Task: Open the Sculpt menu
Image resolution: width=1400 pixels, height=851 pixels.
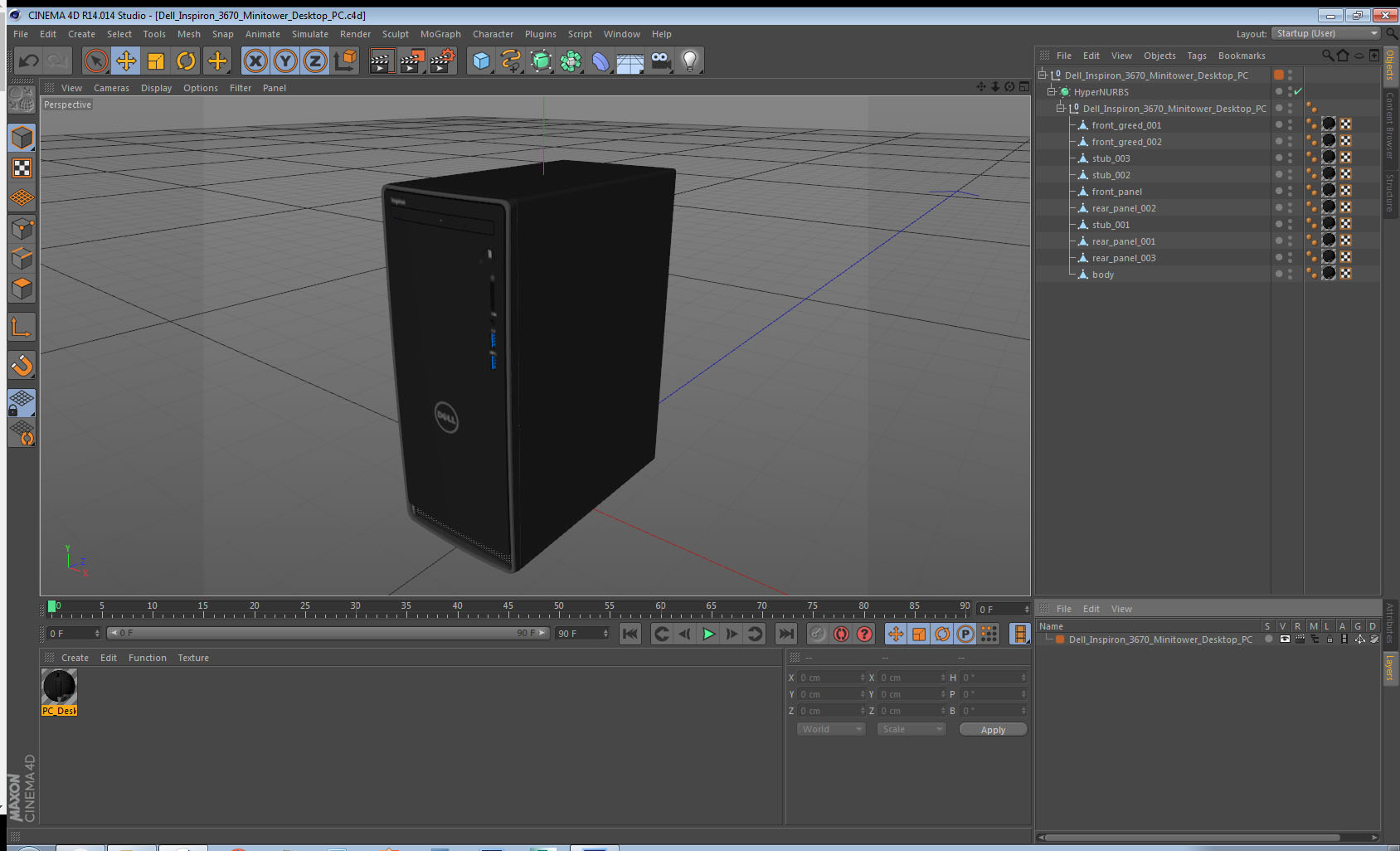Action: [396, 34]
